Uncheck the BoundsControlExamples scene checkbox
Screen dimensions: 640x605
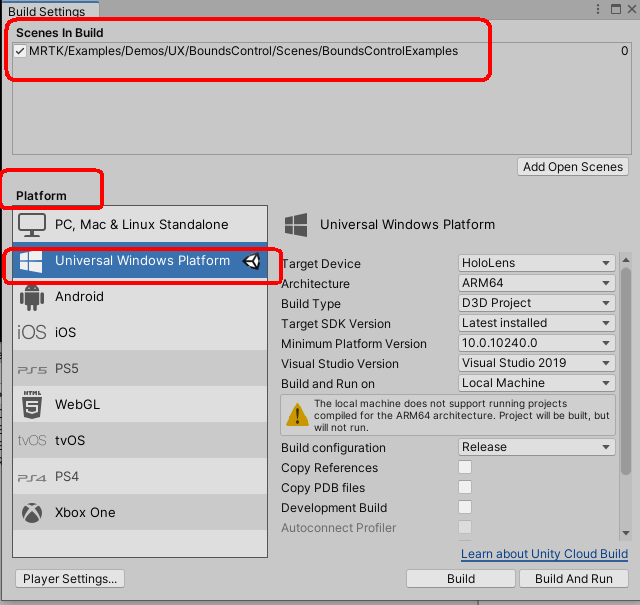click(x=20, y=51)
